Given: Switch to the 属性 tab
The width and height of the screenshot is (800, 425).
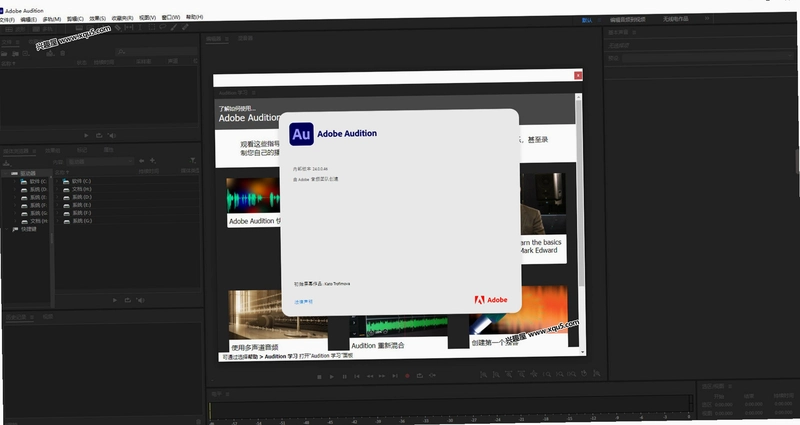Looking at the screenshot, I should click(109, 150).
